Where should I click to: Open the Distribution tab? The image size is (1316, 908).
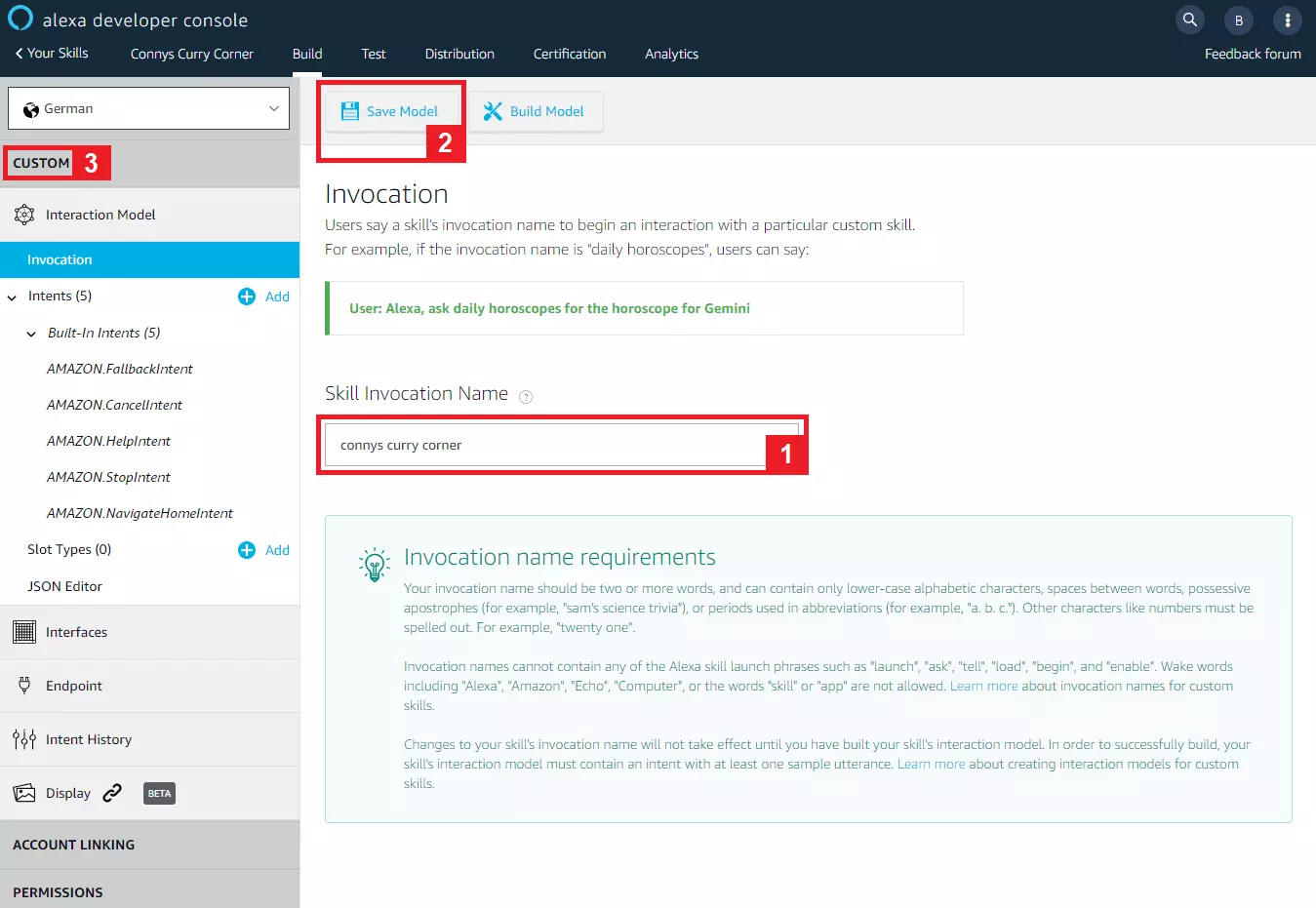pos(459,54)
